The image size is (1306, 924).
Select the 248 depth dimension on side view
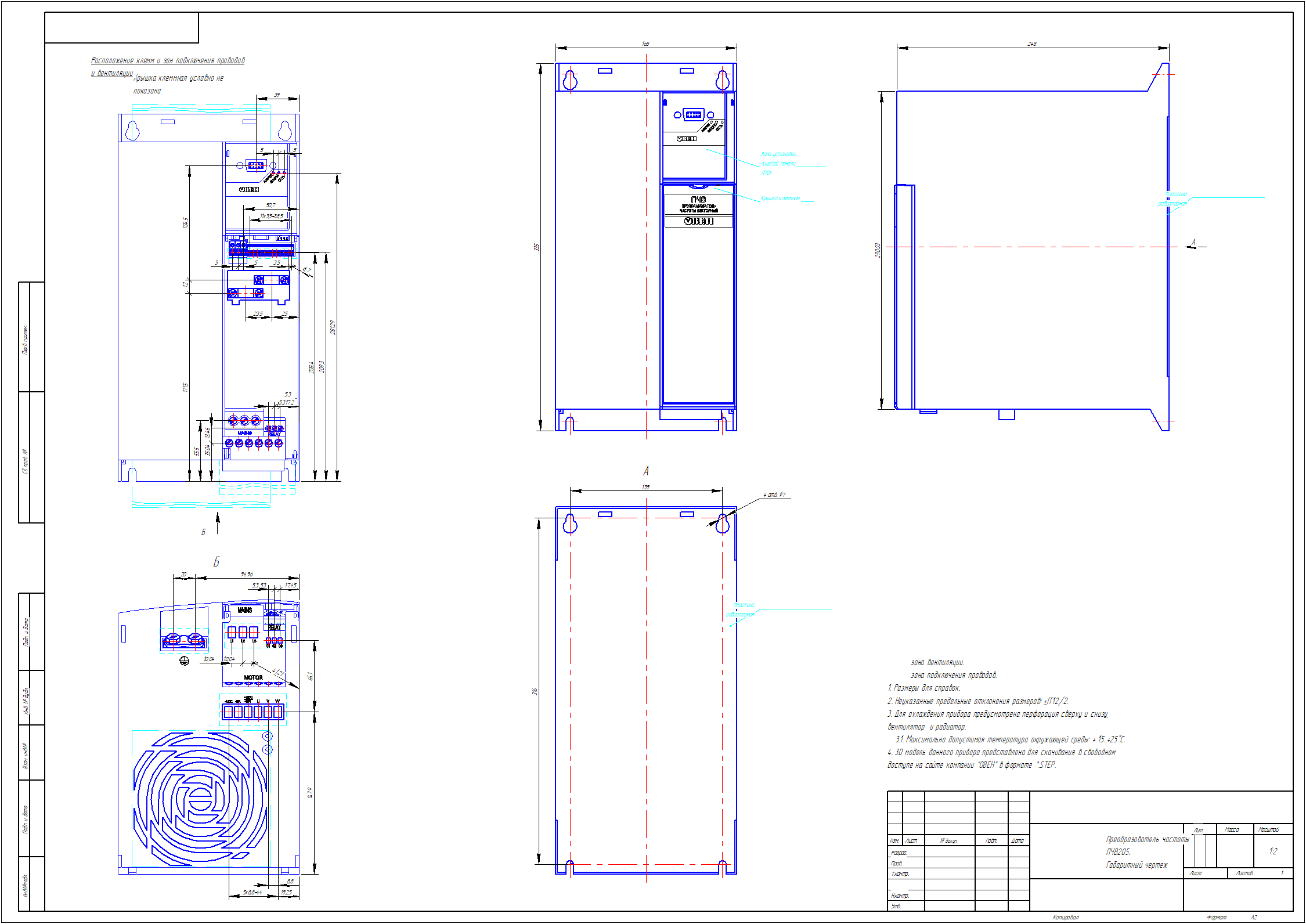[1031, 44]
